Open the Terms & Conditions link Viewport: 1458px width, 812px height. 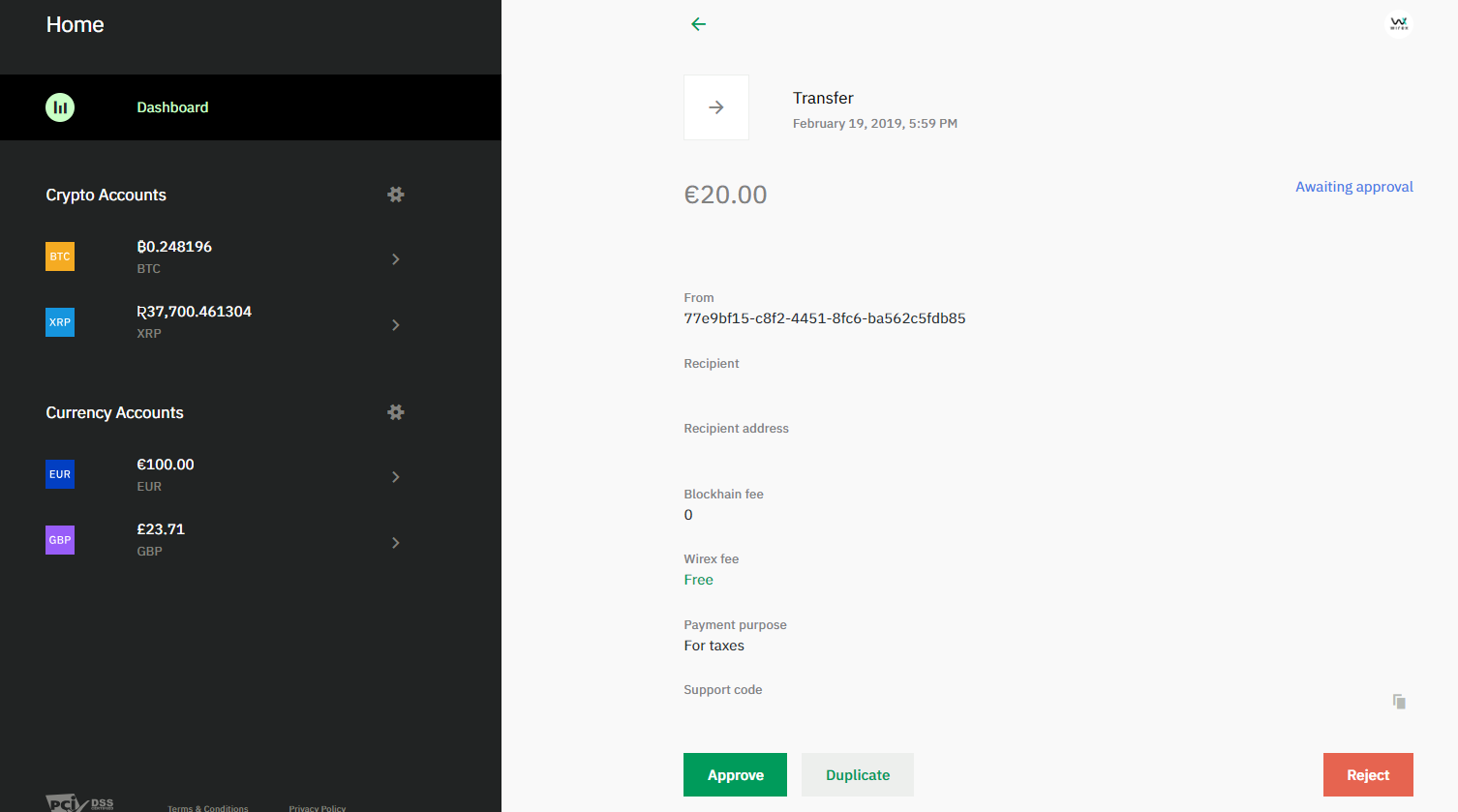pos(208,808)
